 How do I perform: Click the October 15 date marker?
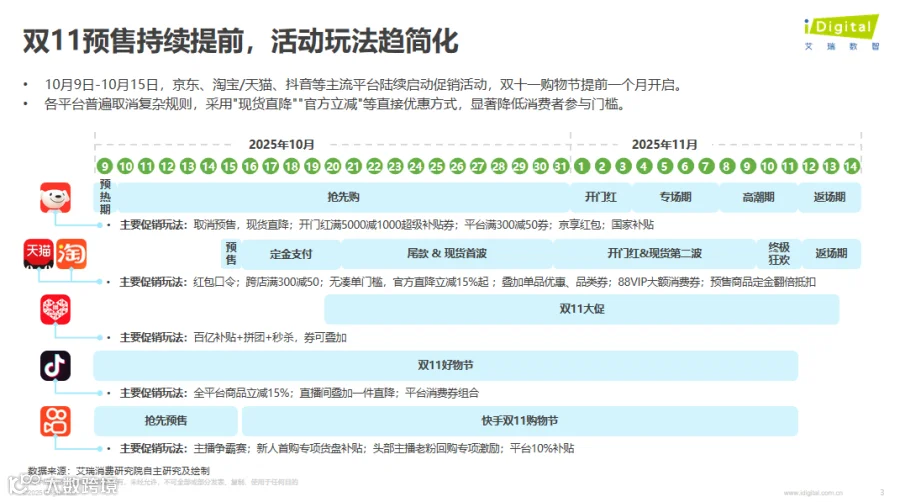click(x=229, y=166)
